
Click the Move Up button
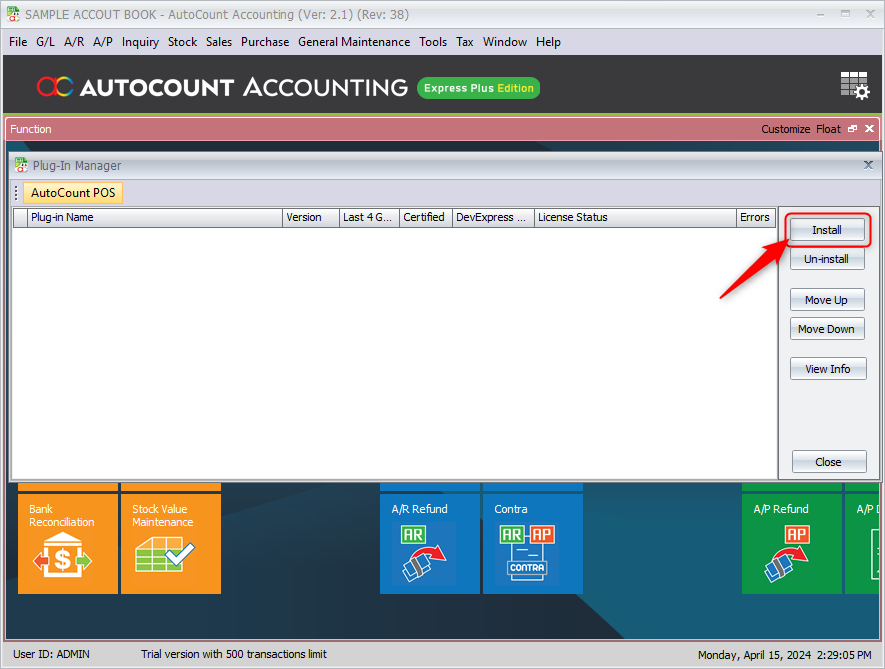coord(827,300)
